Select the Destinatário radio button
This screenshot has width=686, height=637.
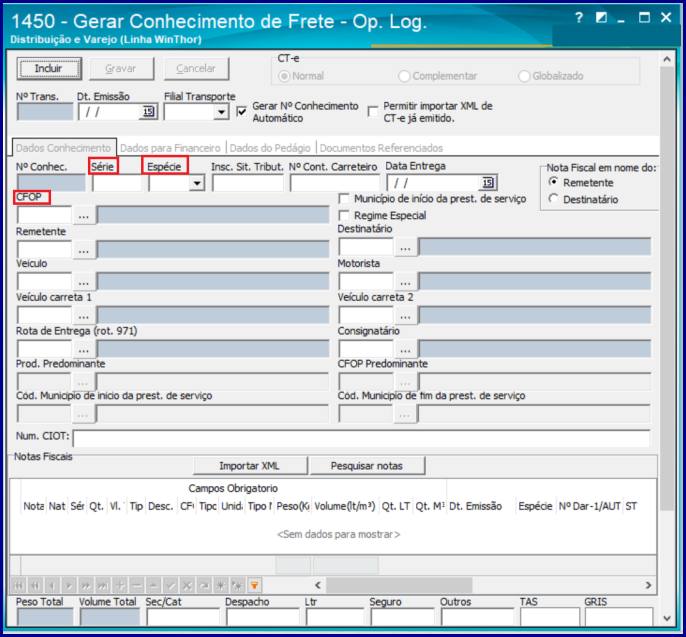553,199
